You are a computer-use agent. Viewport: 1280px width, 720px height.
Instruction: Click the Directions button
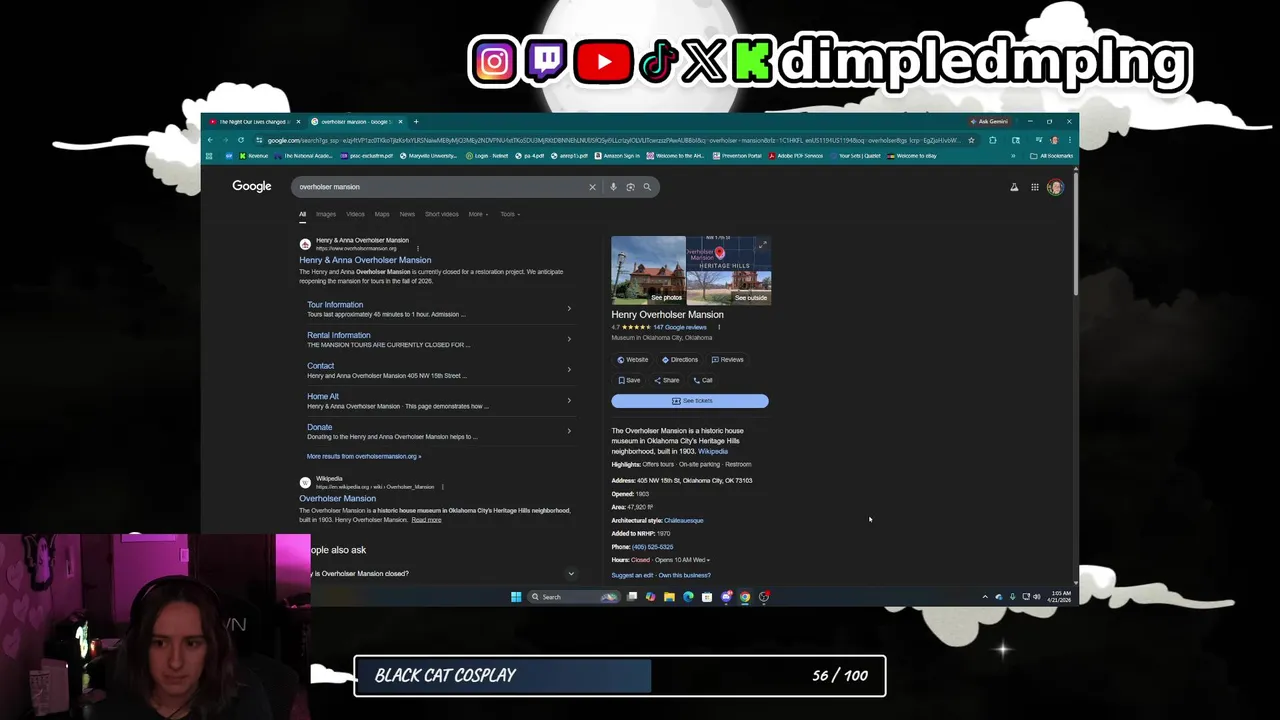[680, 360]
